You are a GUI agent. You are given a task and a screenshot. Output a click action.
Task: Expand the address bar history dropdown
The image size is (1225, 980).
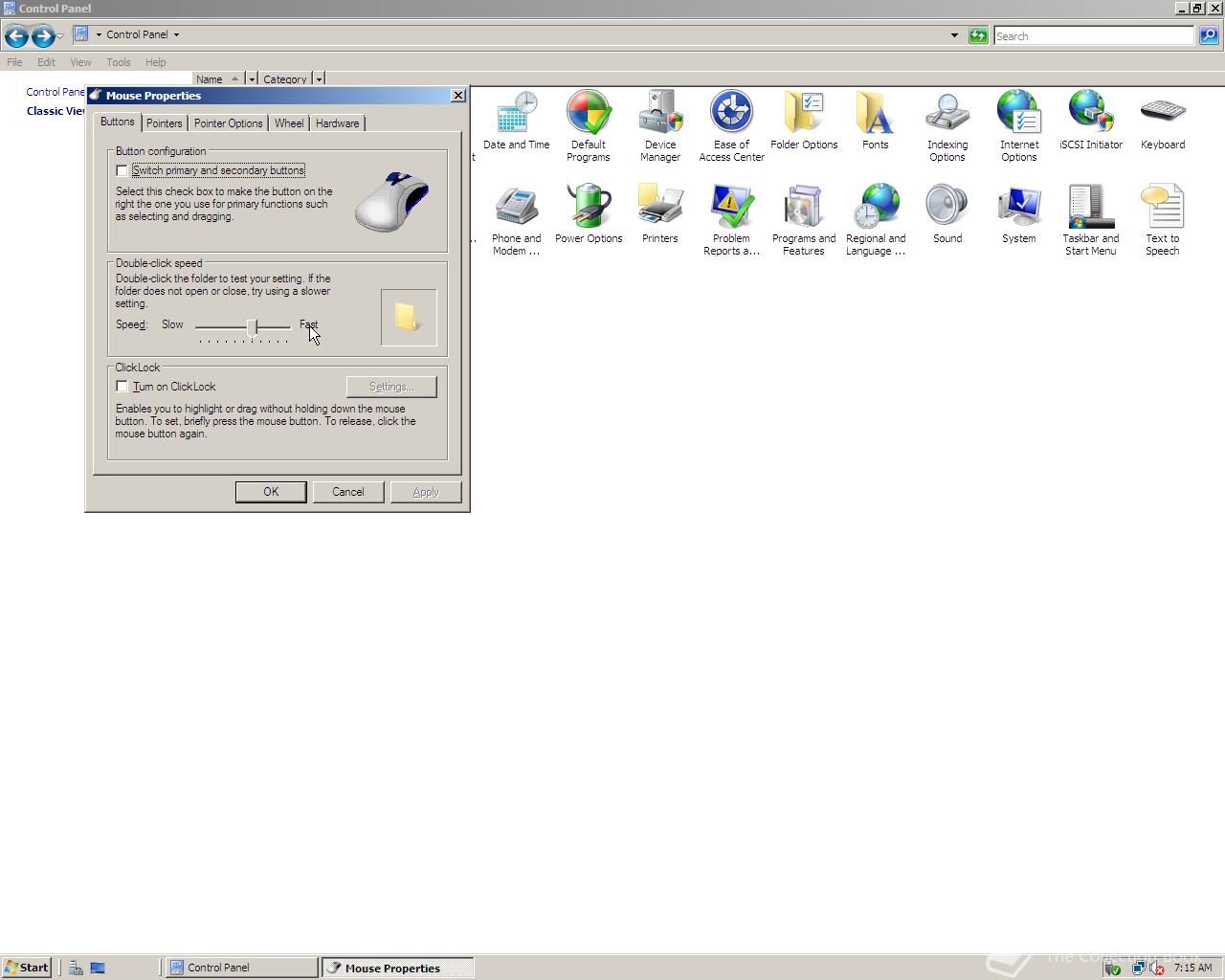(x=954, y=35)
